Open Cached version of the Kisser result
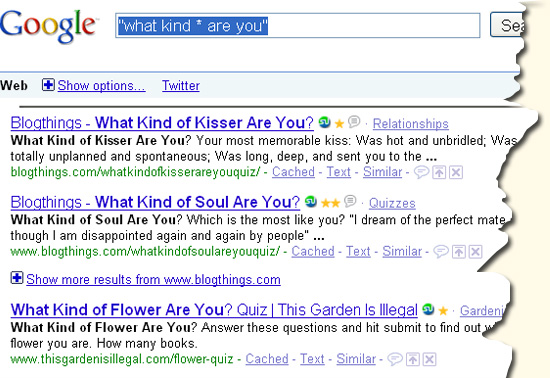Screen dimensions: 550x378 293,172
